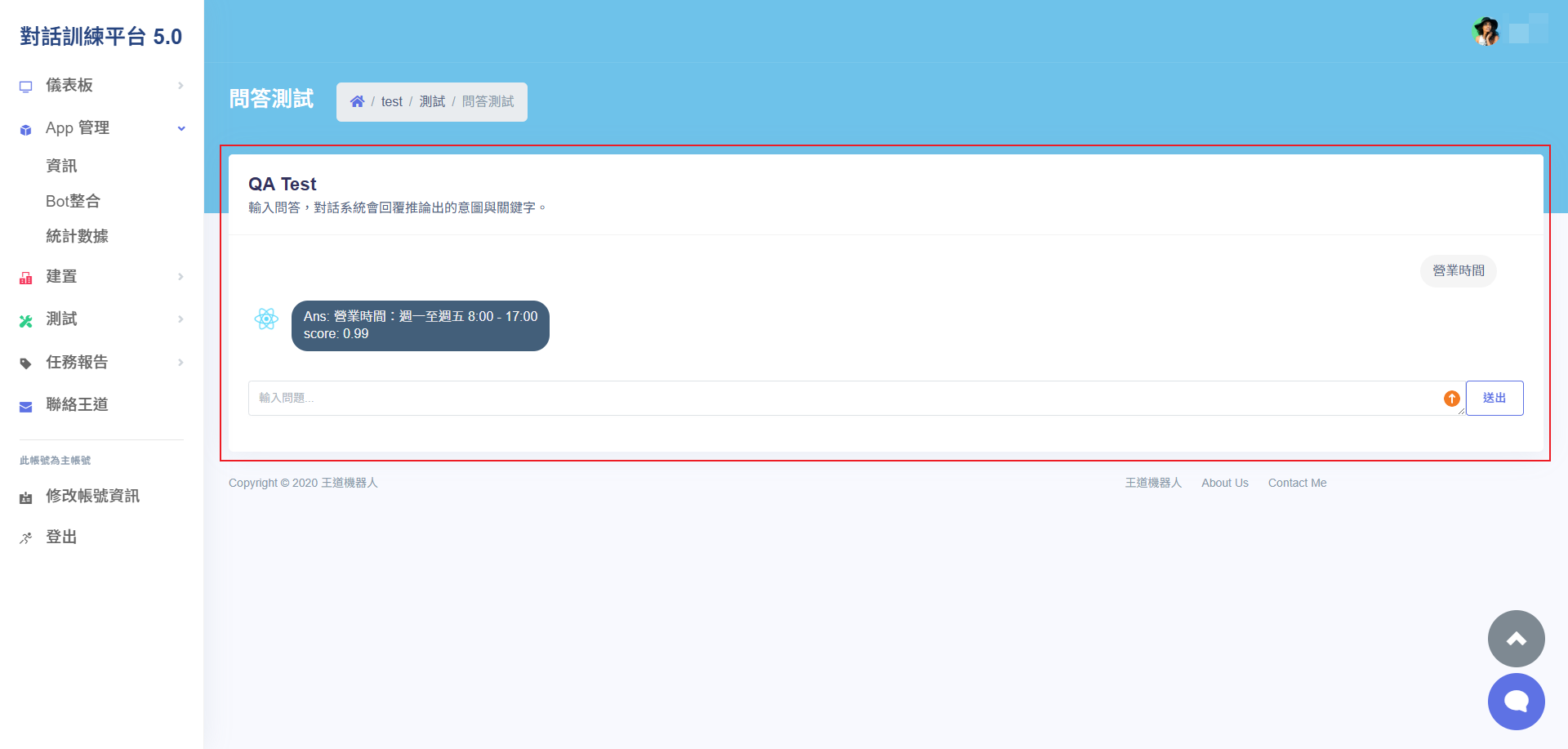Click the gray scroll-to-top round button

[1517, 639]
